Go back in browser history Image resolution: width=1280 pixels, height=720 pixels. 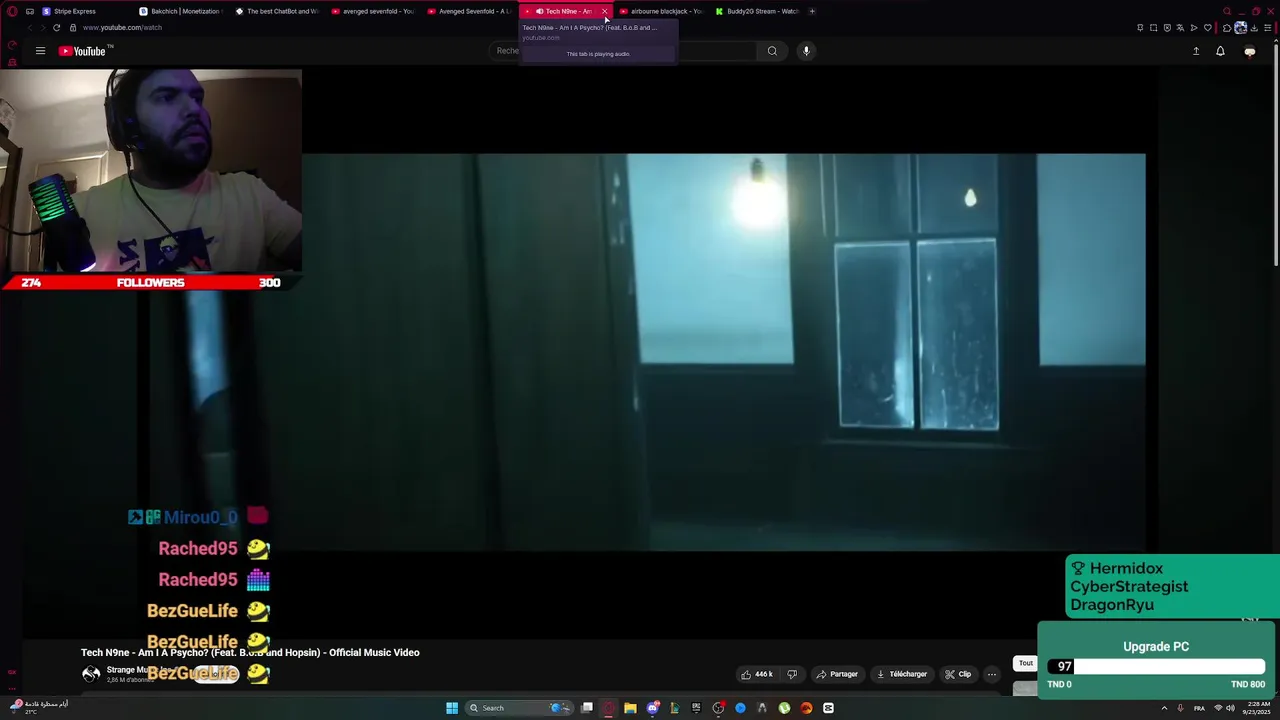28,27
